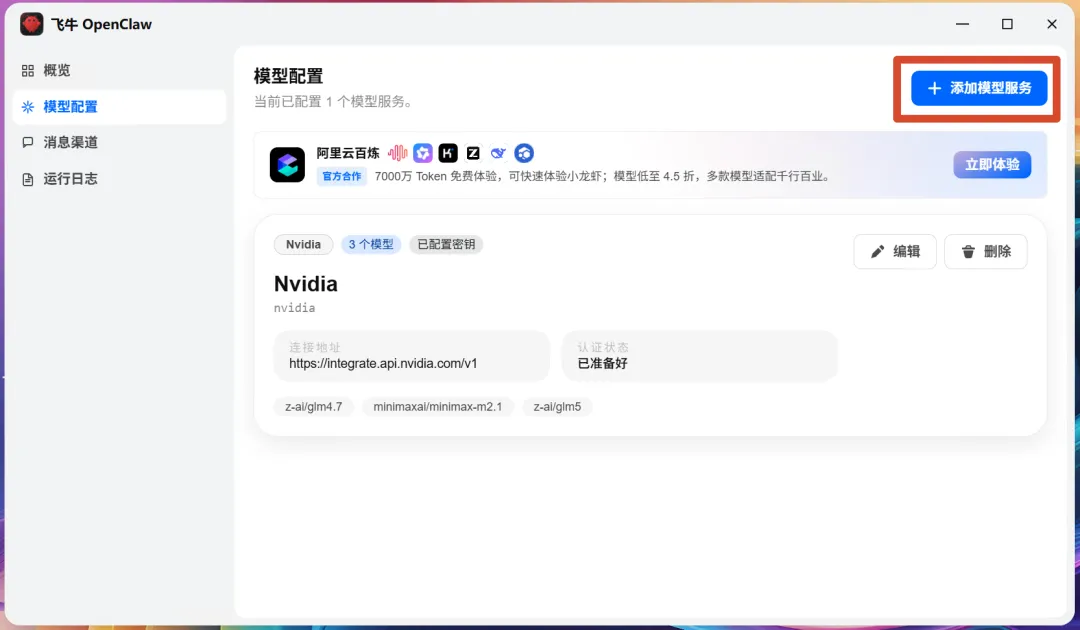Open the 概览 overview page
Screen dimensions: 1080x630
[x=119, y=70]
